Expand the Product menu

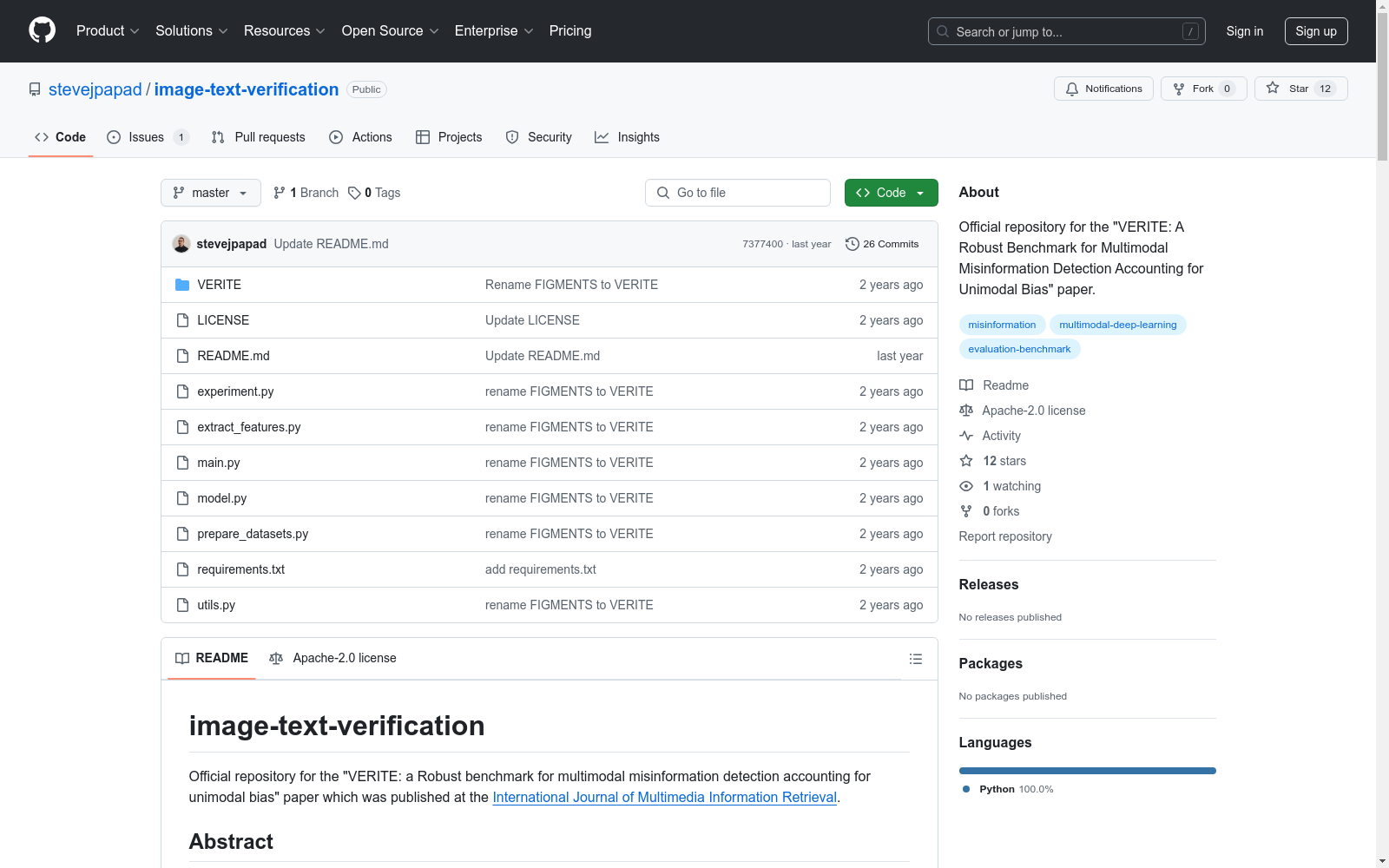pyautogui.click(x=108, y=30)
